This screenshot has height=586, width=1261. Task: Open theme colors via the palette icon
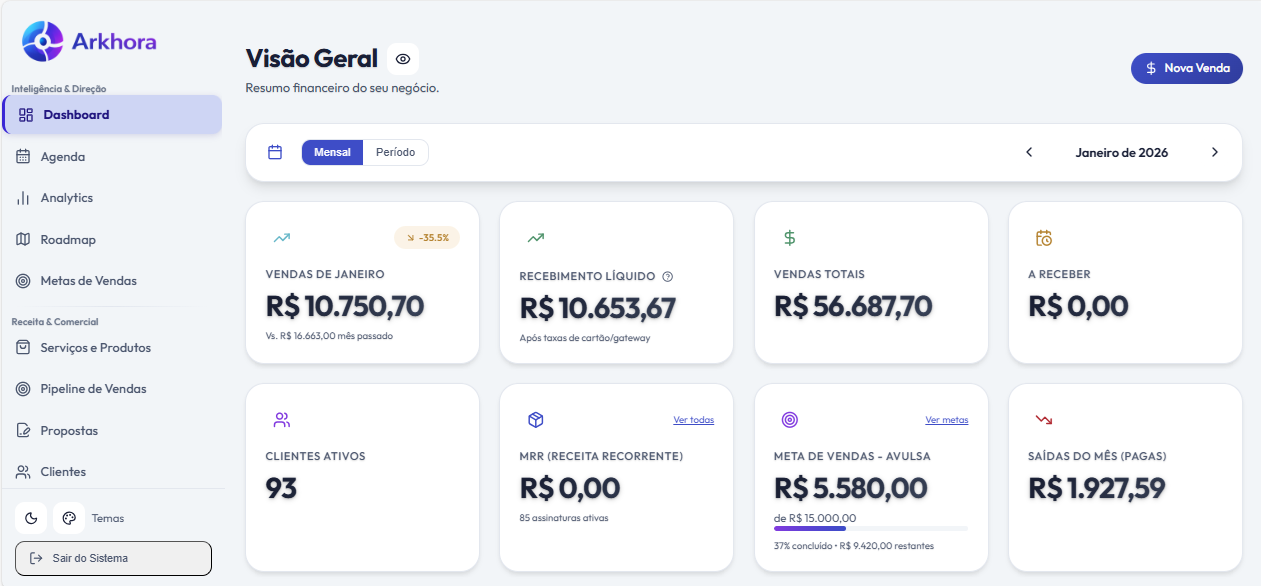coord(68,518)
